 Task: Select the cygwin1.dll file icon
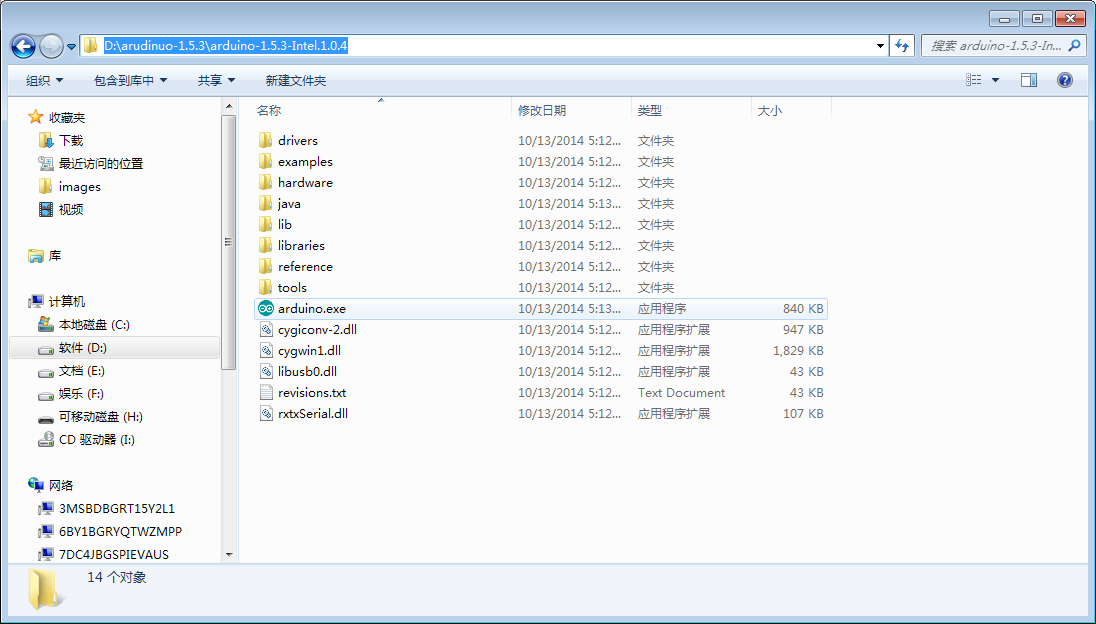(266, 350)
